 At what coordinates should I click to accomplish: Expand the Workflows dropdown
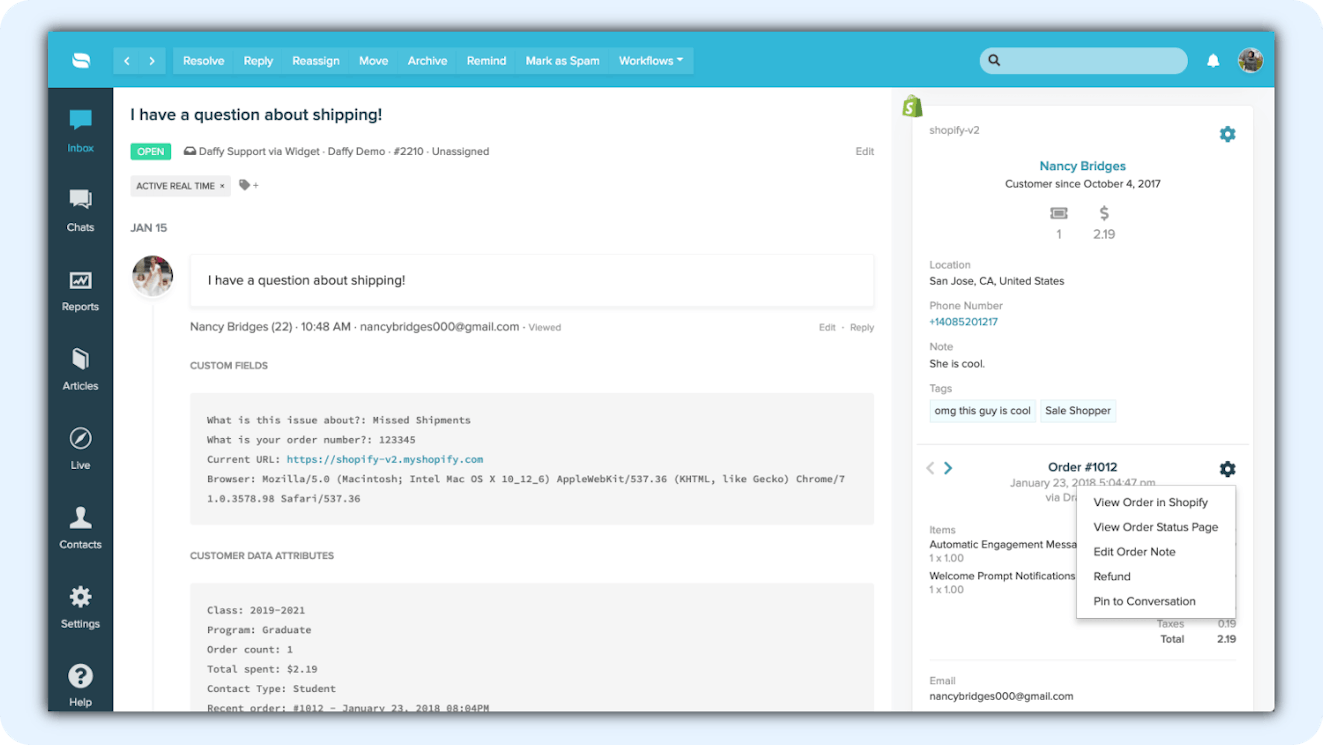coord(651,61)
